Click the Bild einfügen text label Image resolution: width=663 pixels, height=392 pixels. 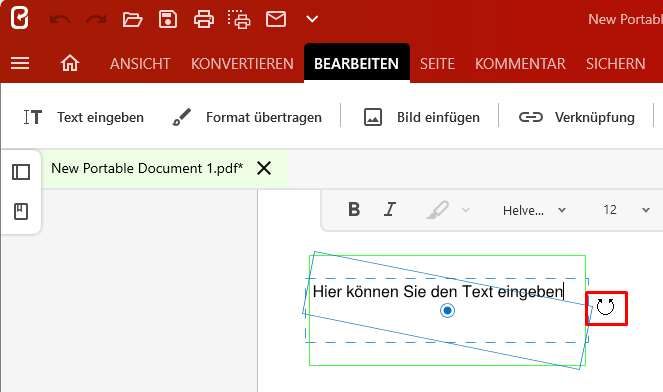tap(438, 117)
